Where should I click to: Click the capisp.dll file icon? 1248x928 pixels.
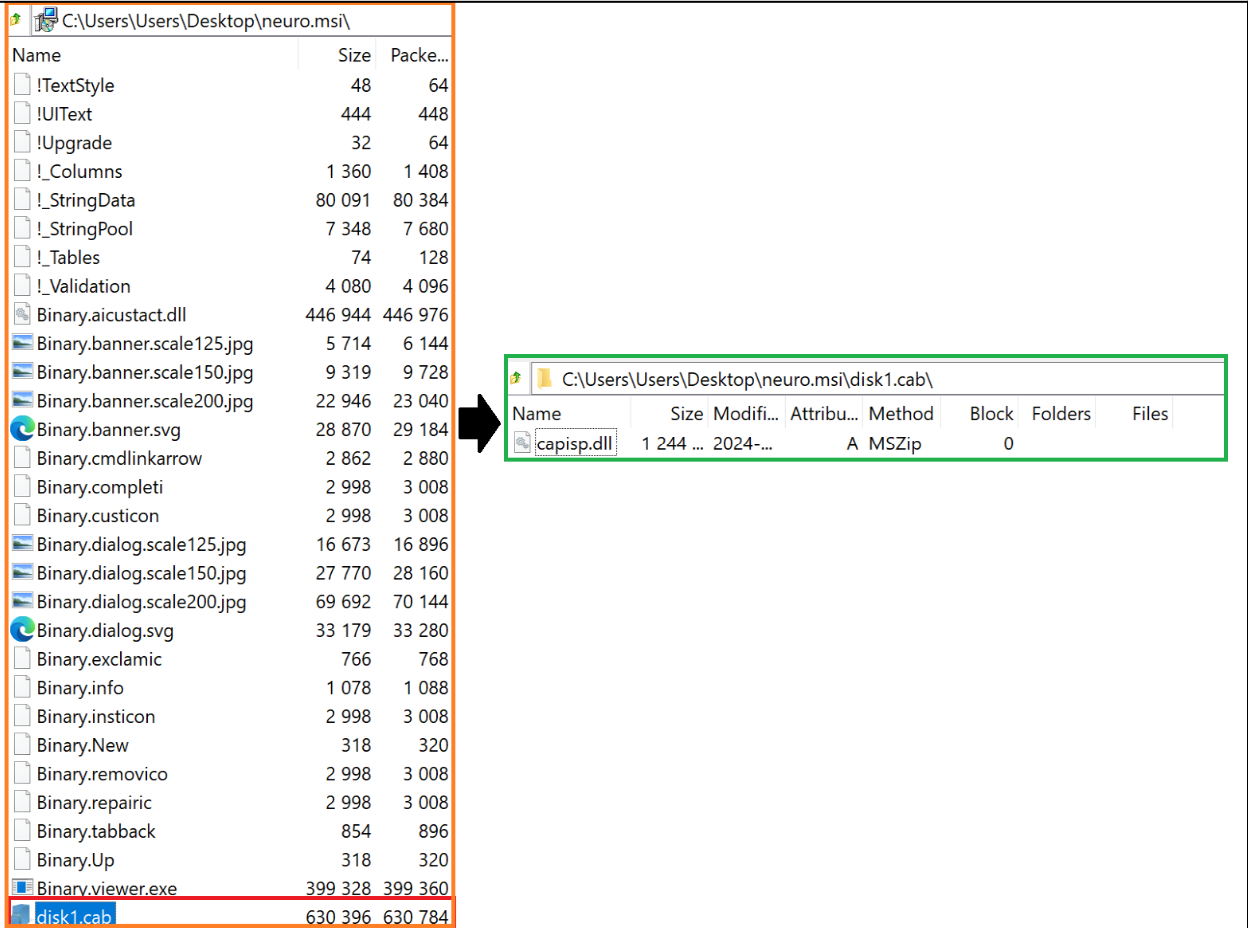(x=522, y=444)
